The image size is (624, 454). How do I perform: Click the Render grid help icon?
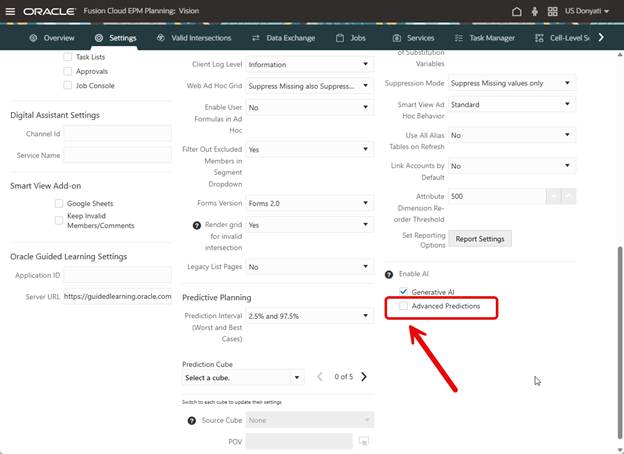click(x=196, y=225)
